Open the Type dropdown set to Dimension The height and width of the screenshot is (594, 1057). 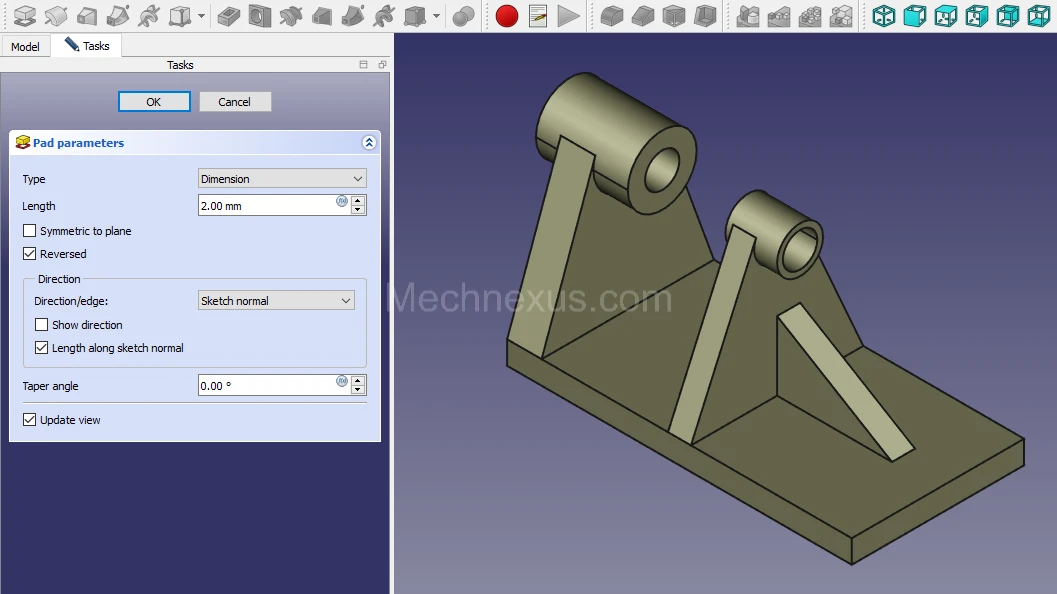[x=282, y=179]
